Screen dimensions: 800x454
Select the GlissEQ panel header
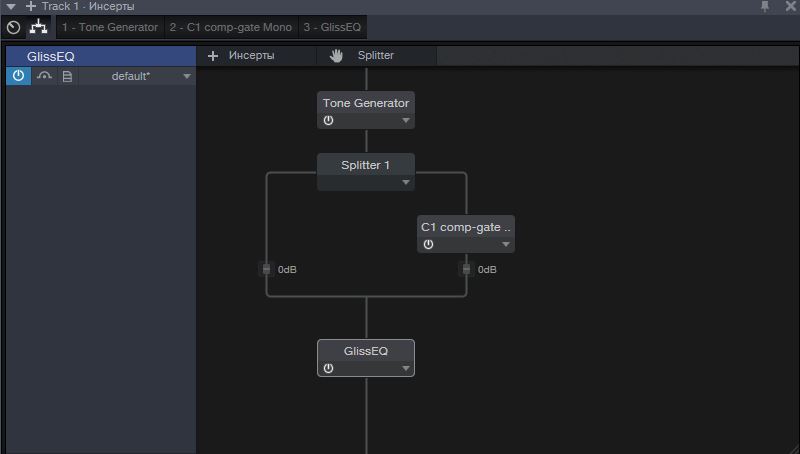101,57
